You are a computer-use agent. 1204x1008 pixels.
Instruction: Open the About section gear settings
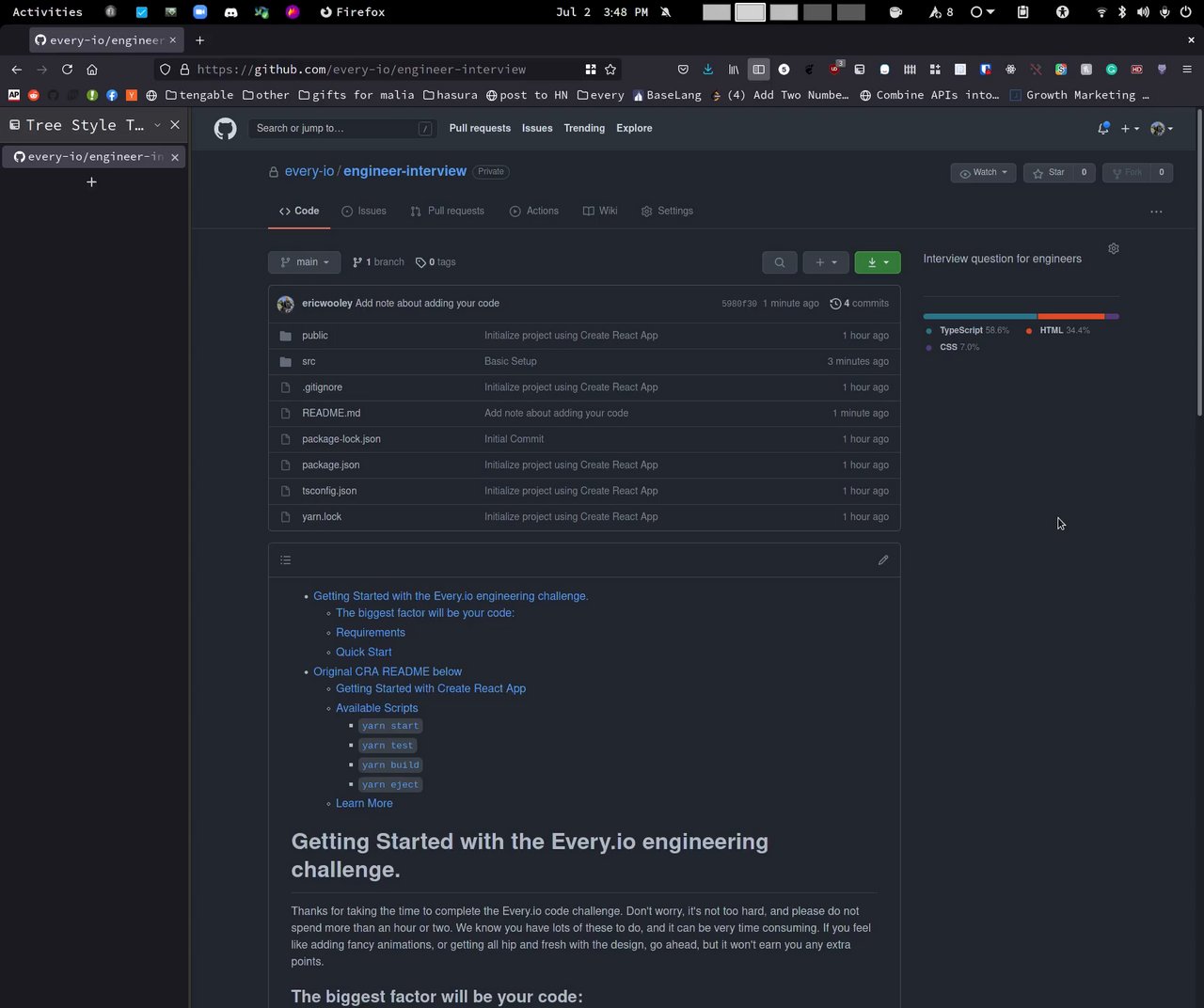click(x=1114, y=249)
